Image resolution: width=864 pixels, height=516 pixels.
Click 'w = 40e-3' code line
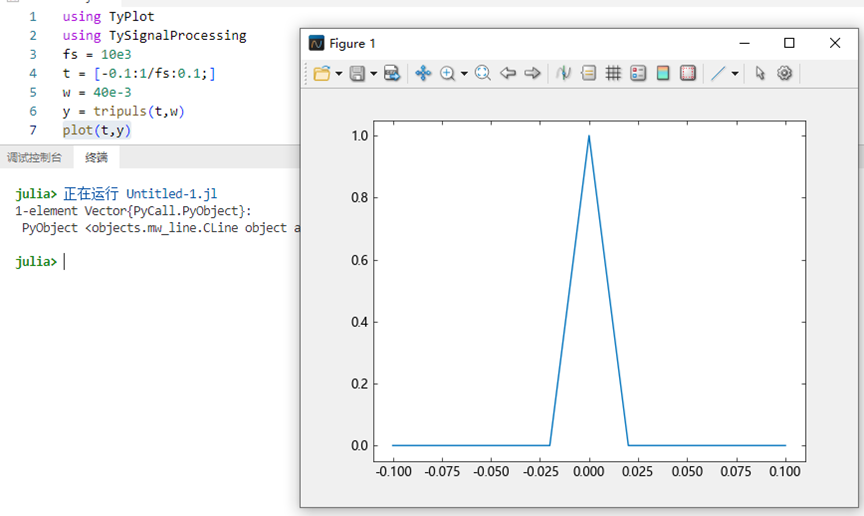point(97,92)
